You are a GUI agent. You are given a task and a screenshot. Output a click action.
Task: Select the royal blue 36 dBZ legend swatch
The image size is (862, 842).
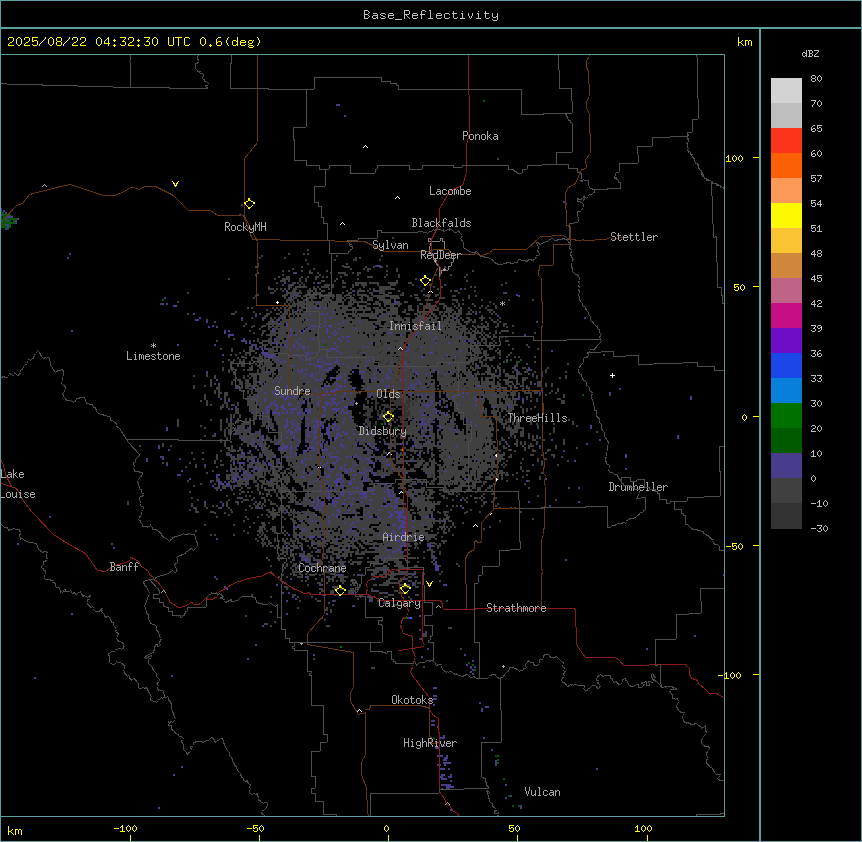[x=786, y=365]
